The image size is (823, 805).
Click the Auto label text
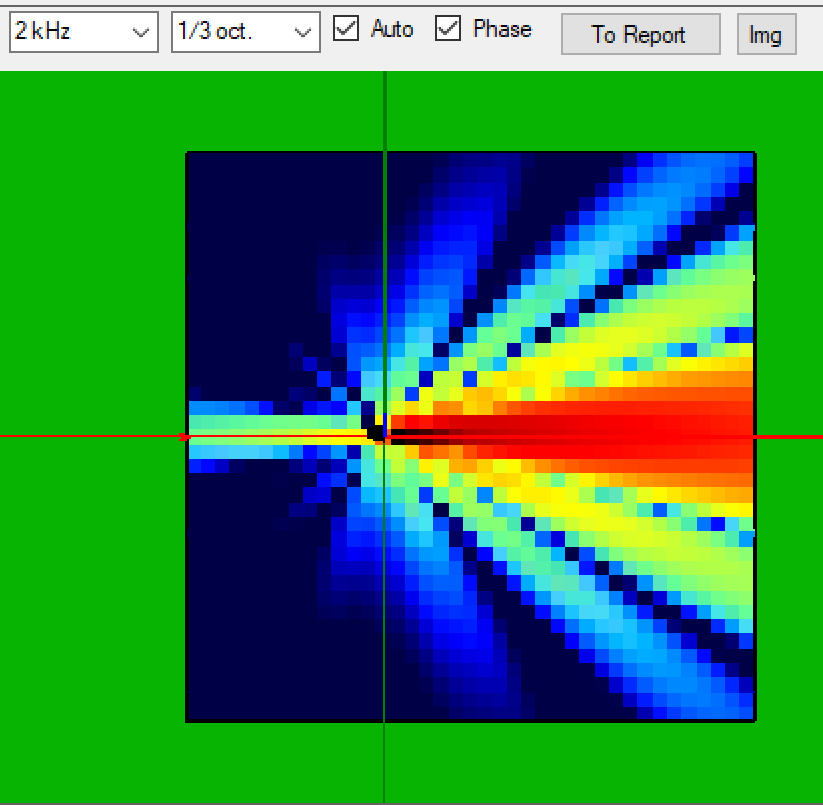click(392, 29)
